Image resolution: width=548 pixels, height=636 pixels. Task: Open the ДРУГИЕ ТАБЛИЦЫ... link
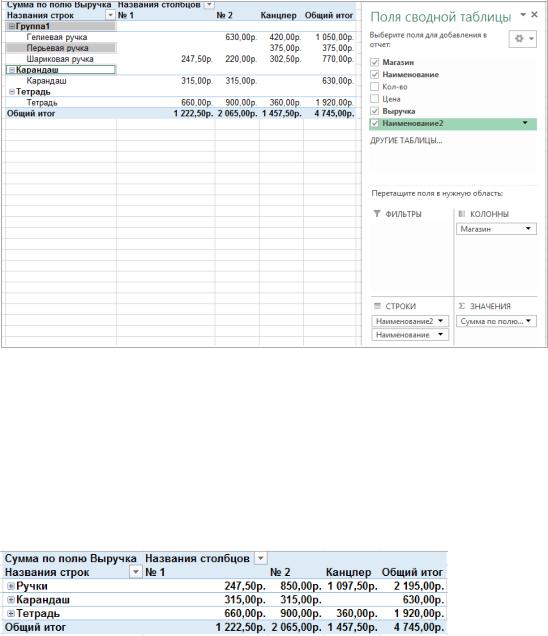pyautogui.click(x=406, y=141)
